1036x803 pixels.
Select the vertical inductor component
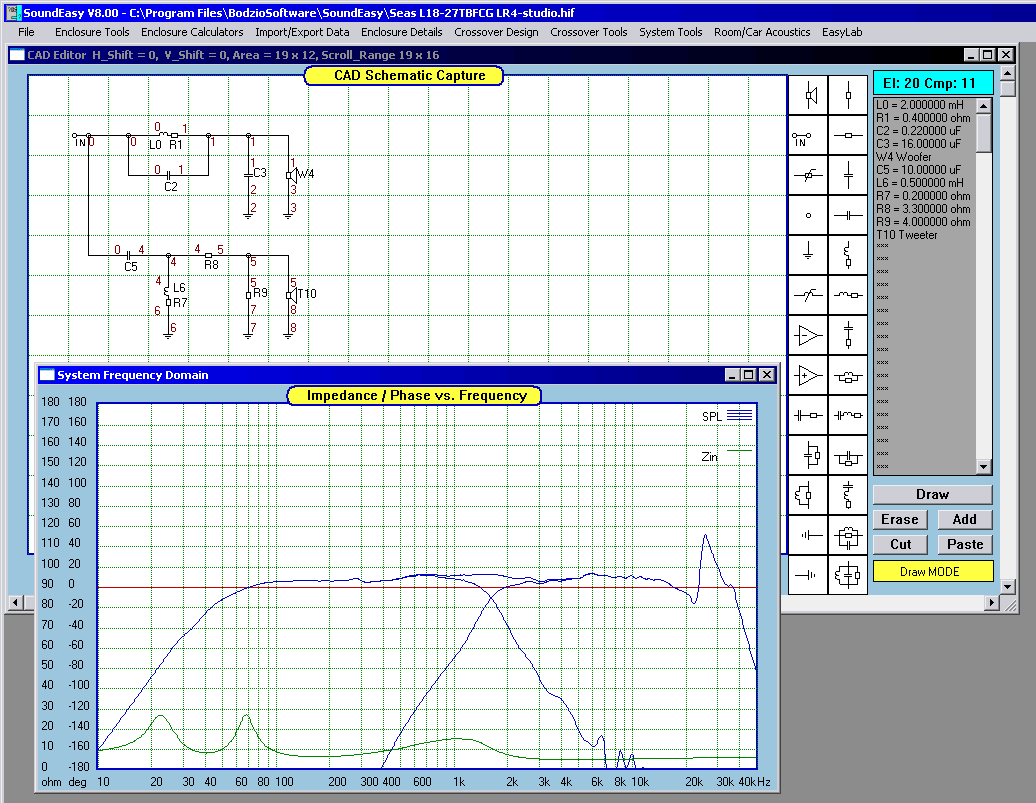848,255
